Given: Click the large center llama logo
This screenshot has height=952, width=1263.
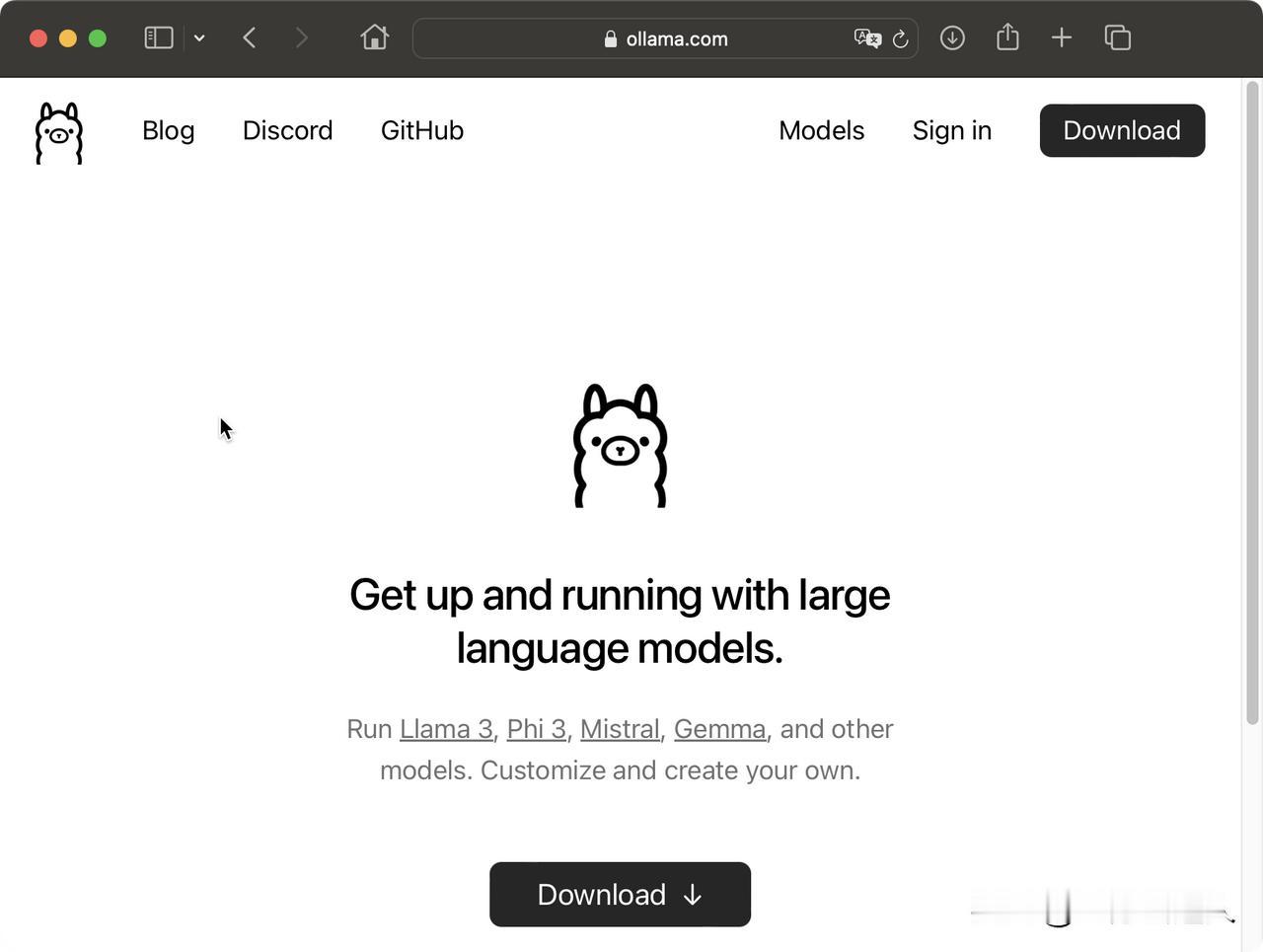Looking at the screenshot, I should pyautogui.click(x=621, y=446).
